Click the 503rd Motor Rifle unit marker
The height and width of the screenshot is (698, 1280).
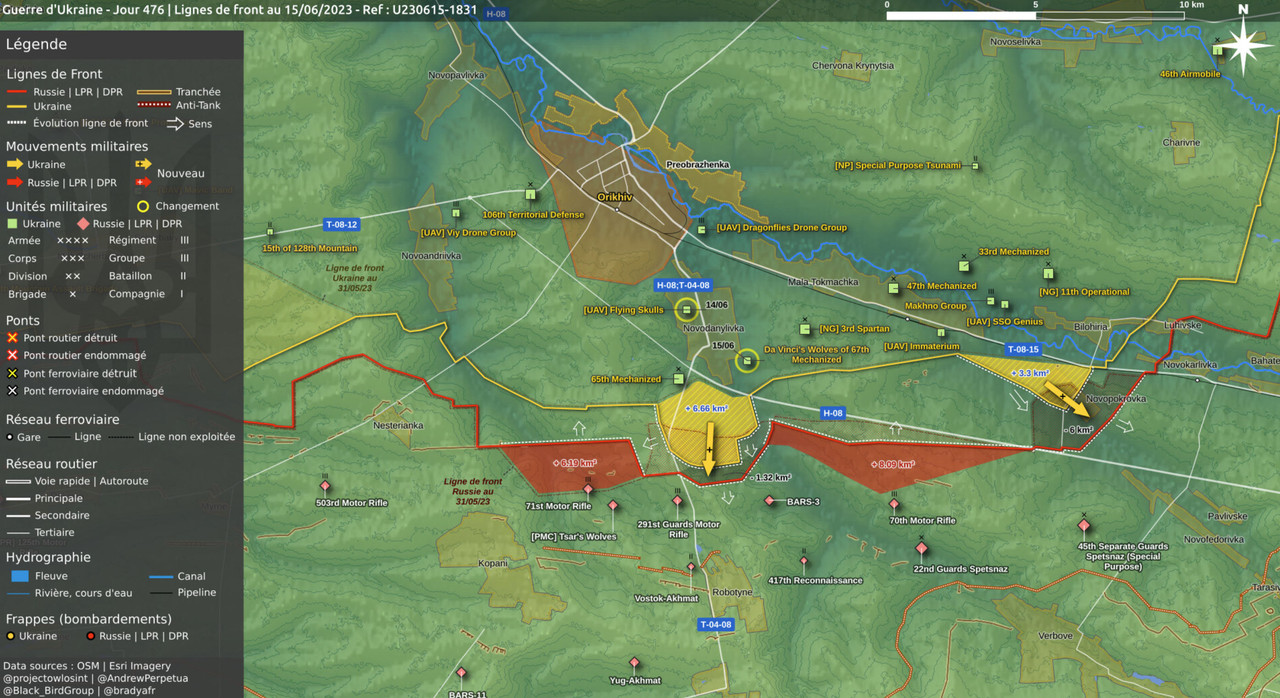[x=325, y=487]
